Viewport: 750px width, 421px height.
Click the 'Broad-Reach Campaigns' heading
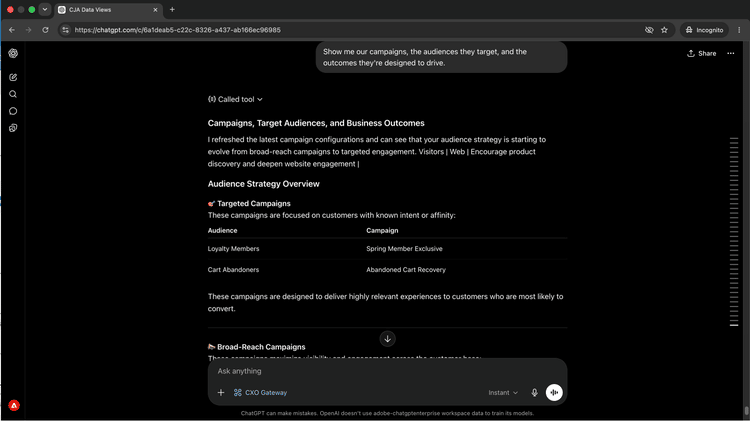261,347
